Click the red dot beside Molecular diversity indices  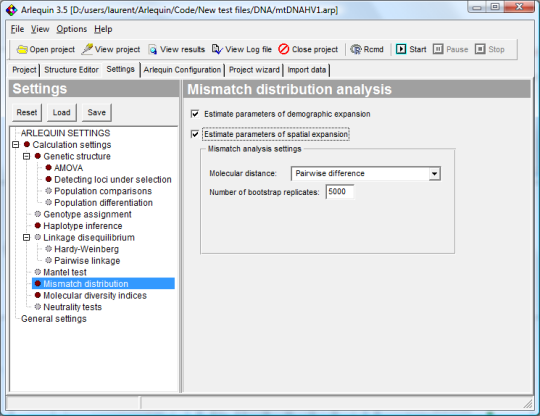(x=38, y=295)
